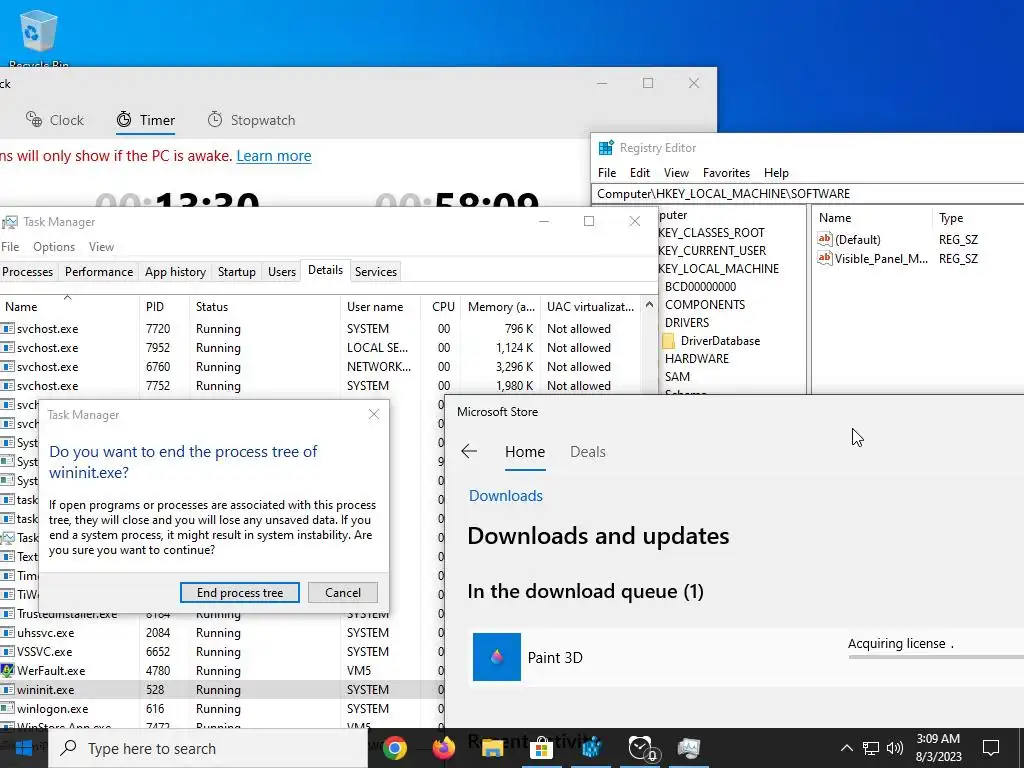Click the icon of uhssvc.exe process
The width and height of the screenshot is (1024, 768).
pos(7,633)
